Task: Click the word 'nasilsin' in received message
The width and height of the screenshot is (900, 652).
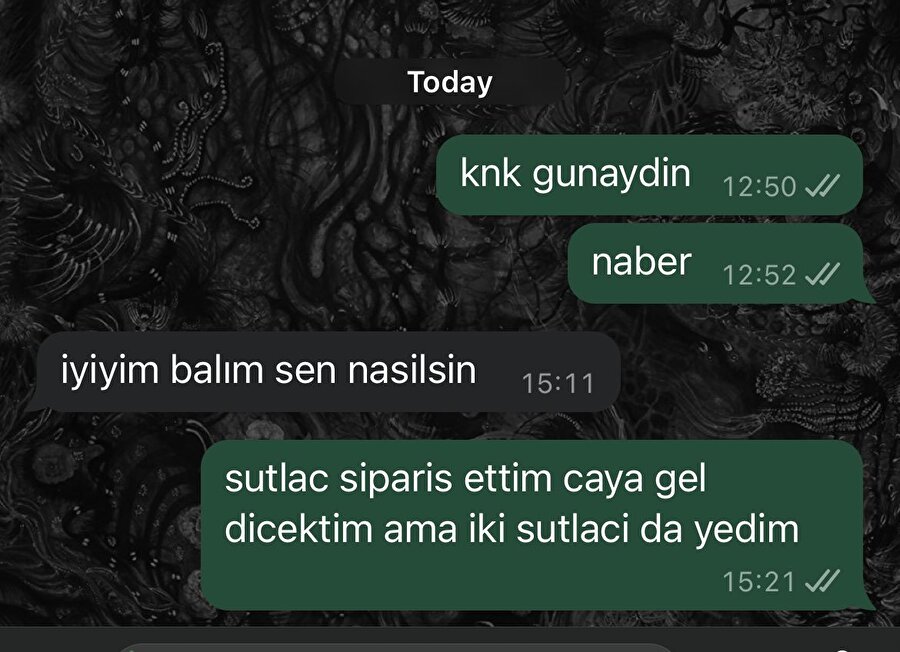Action: pos(412,370)
